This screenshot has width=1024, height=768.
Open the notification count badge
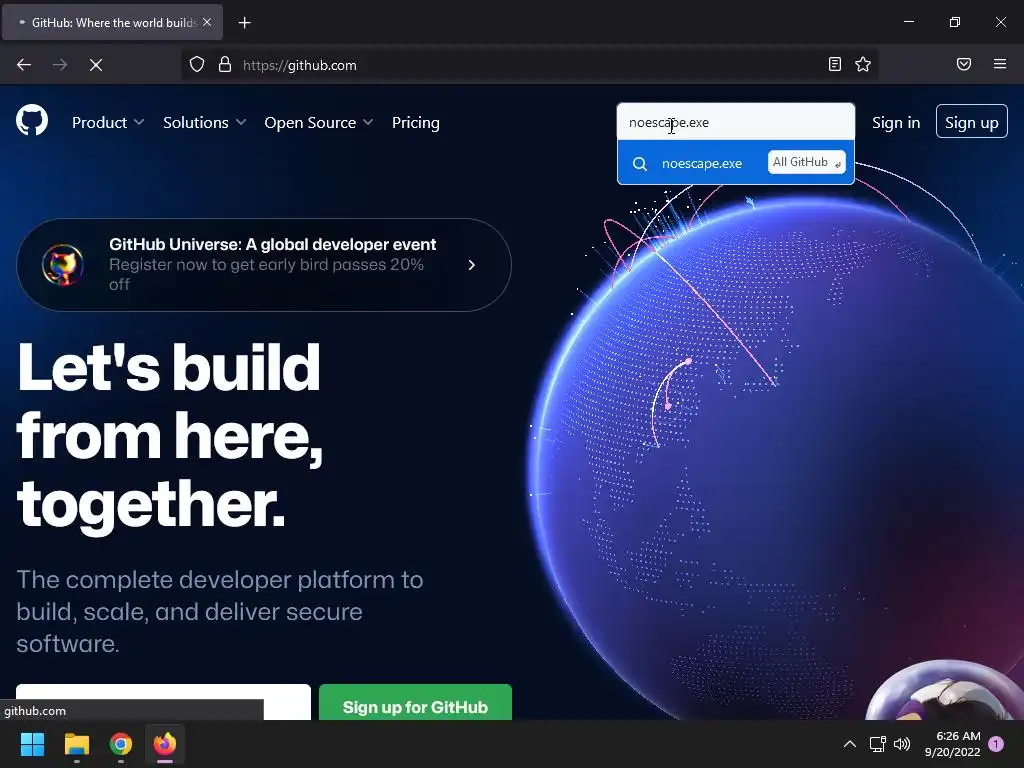tap(997, 744)
